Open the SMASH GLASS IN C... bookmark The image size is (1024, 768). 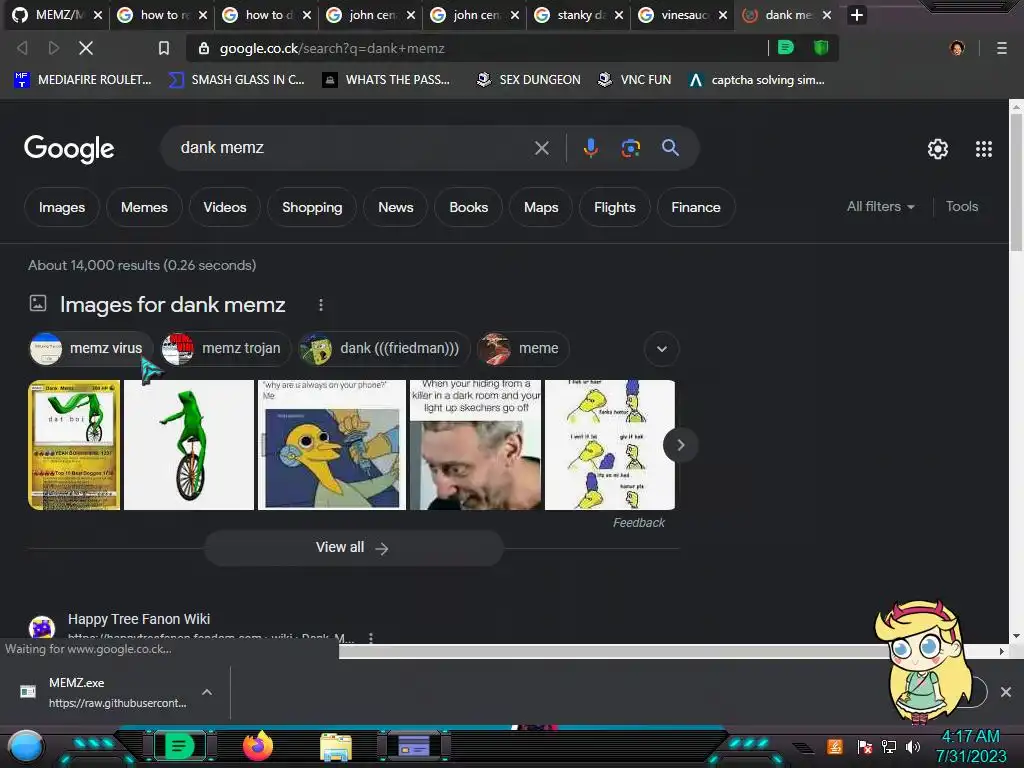236,80
